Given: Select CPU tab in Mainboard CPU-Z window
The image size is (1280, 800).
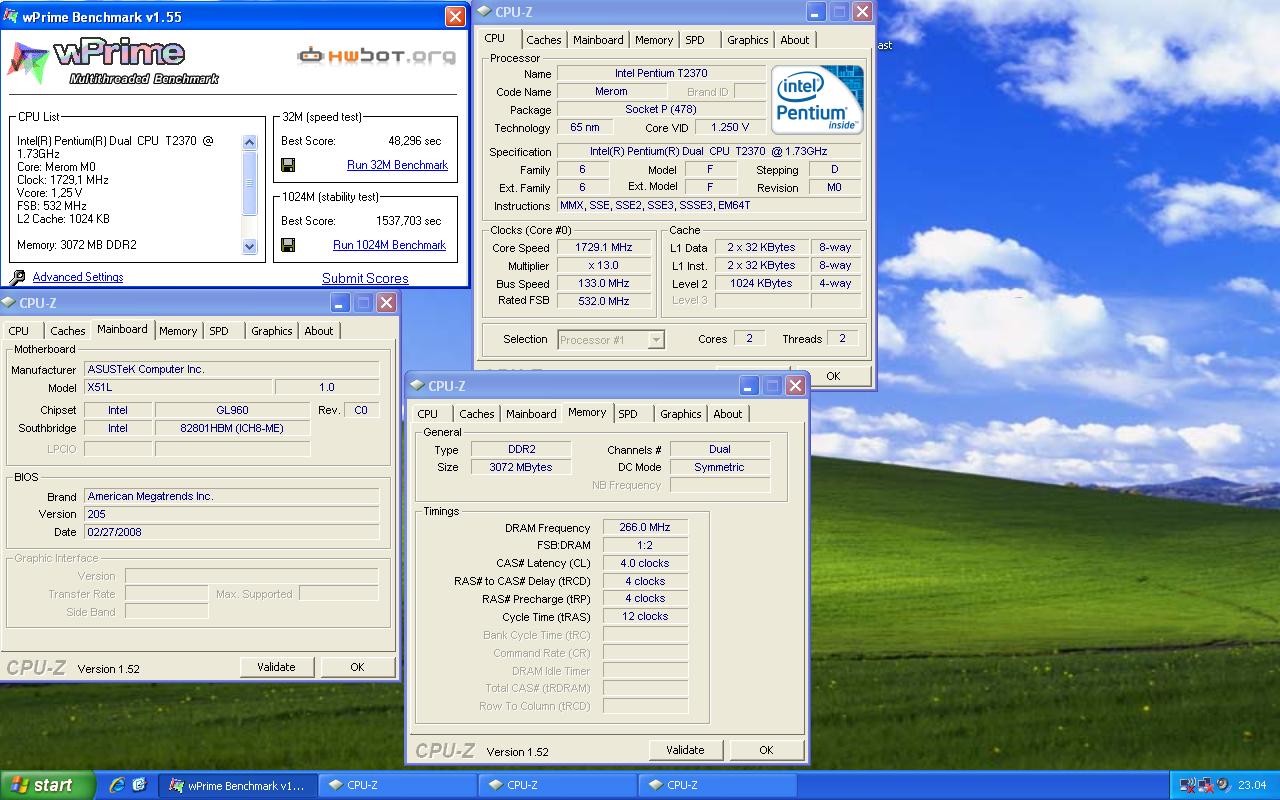Looking at the screenshot, I should click(19, 331).
